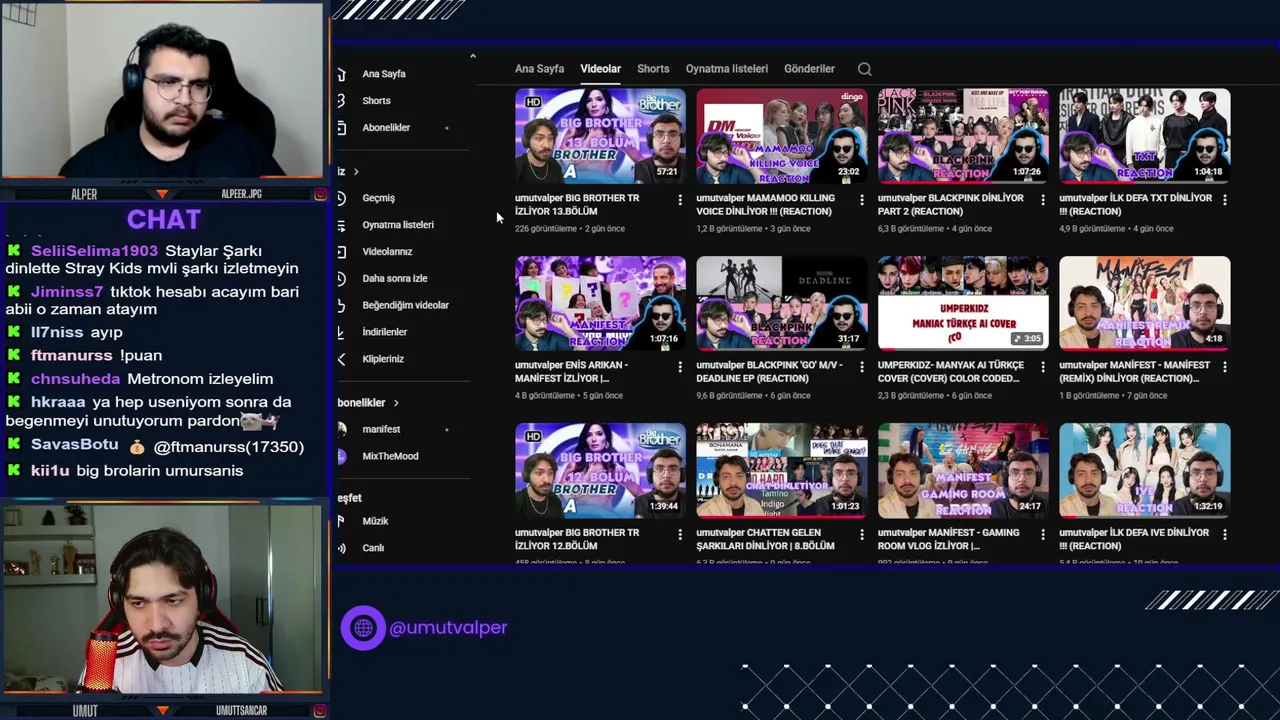Open the Oynatma listeleri tab
Image resolution: width=1280 pixels, height=720 pixels.
[726, 69]
